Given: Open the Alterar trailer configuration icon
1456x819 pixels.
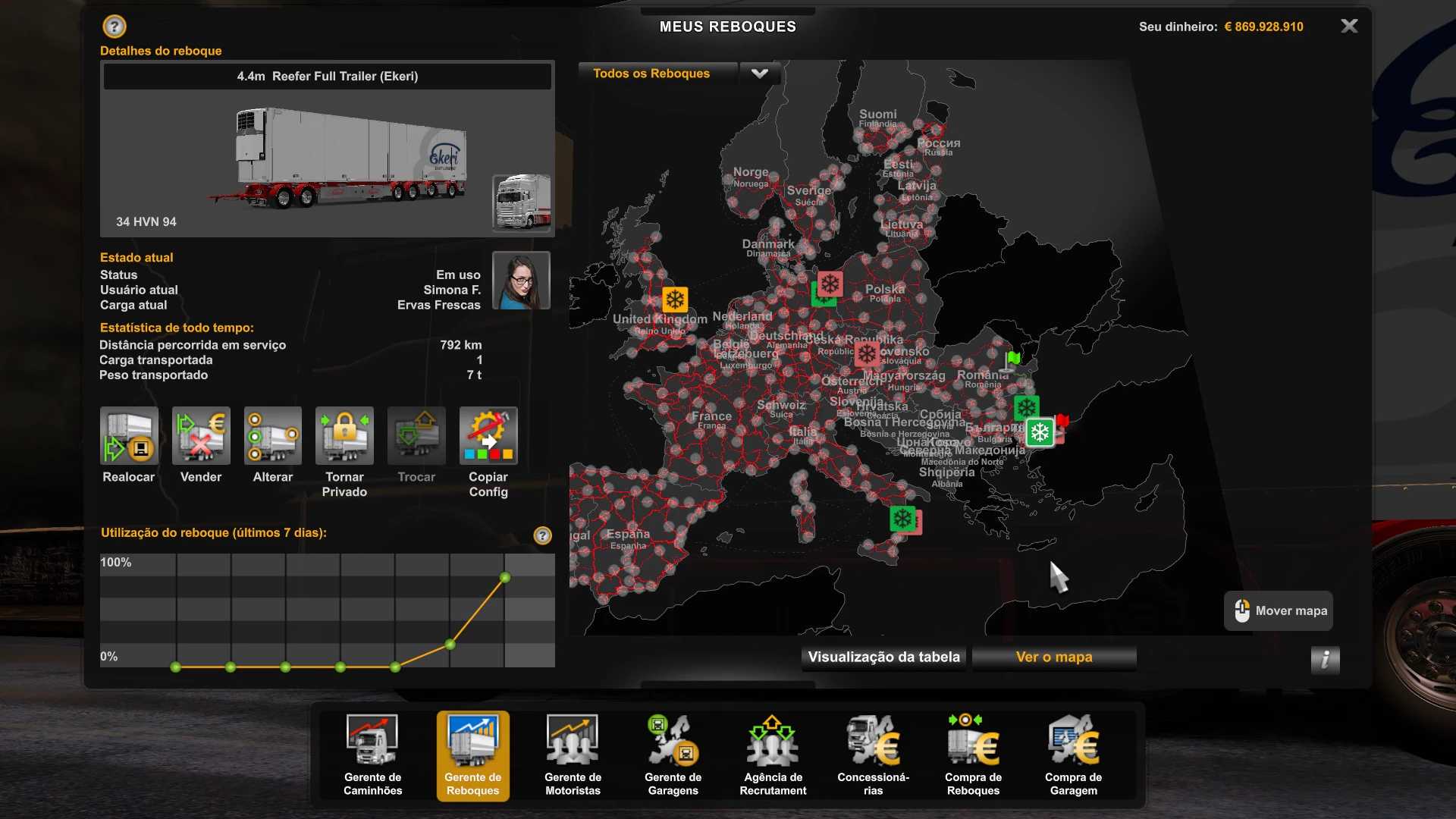Looking at the screenshot, I should (x=273, y=436).
